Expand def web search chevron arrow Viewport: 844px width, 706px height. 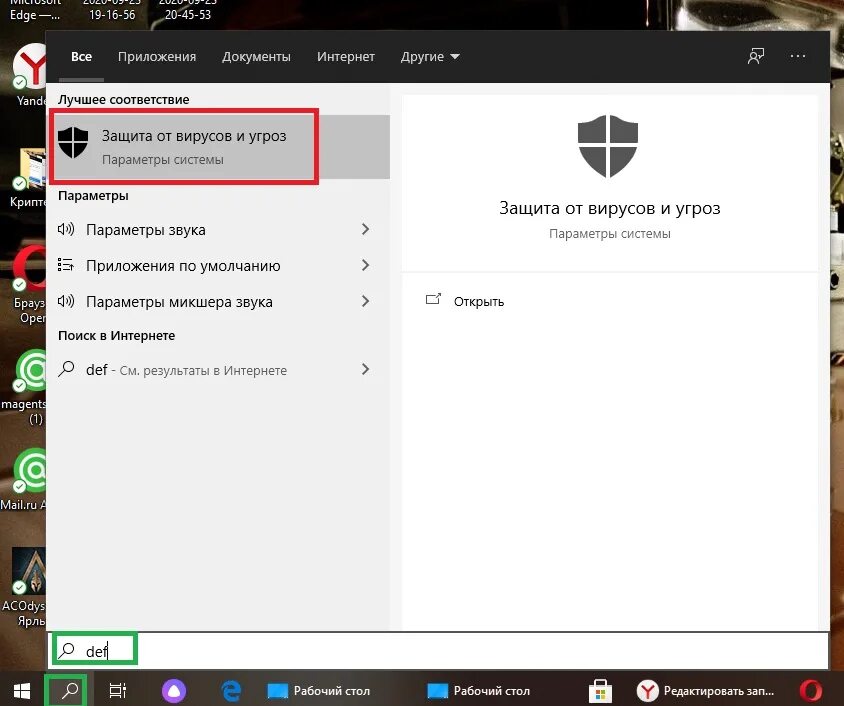click(x=365, y=369)
